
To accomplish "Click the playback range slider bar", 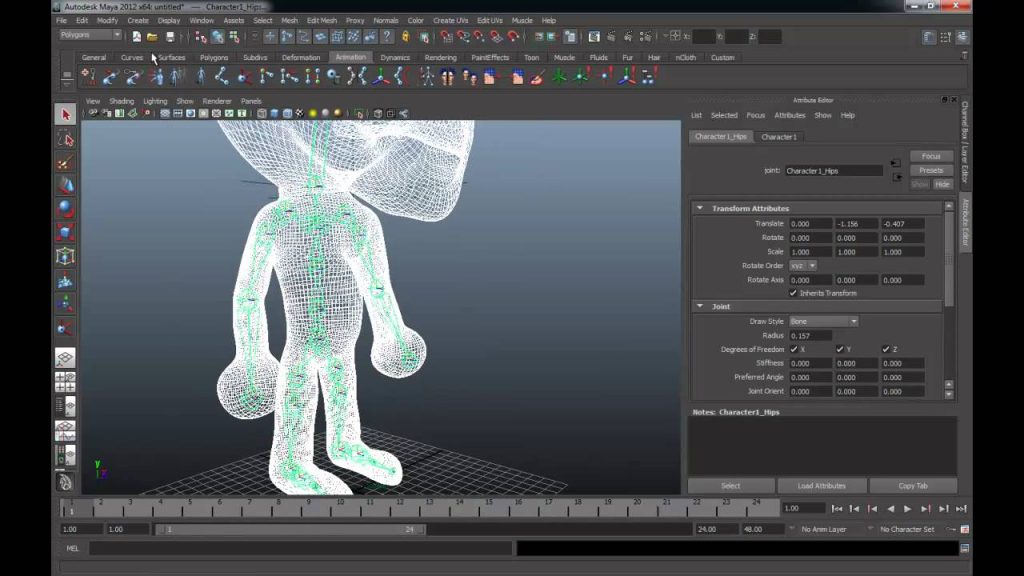I will 291,529.
